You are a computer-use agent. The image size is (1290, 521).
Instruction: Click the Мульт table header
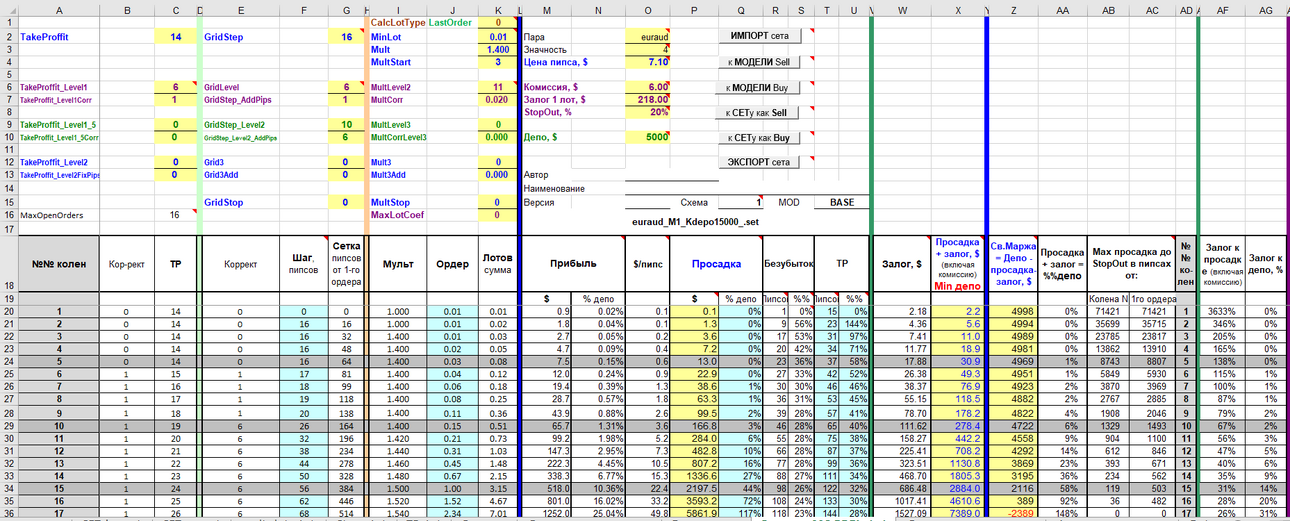pyautogui.click(x=397, y=264)
